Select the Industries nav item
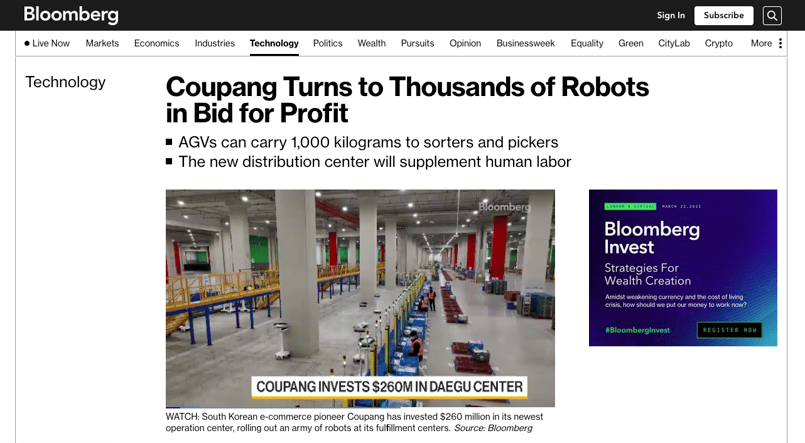The width and height of the screenshot is (805, 443). coord(215,43)
